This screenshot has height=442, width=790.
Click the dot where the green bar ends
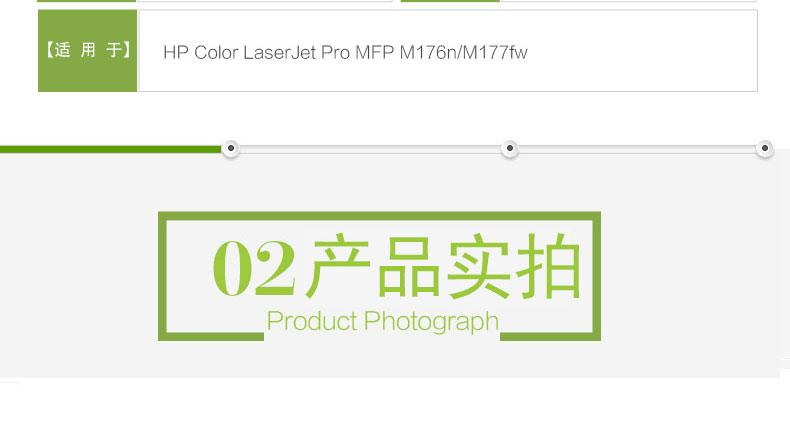[231, 148]
